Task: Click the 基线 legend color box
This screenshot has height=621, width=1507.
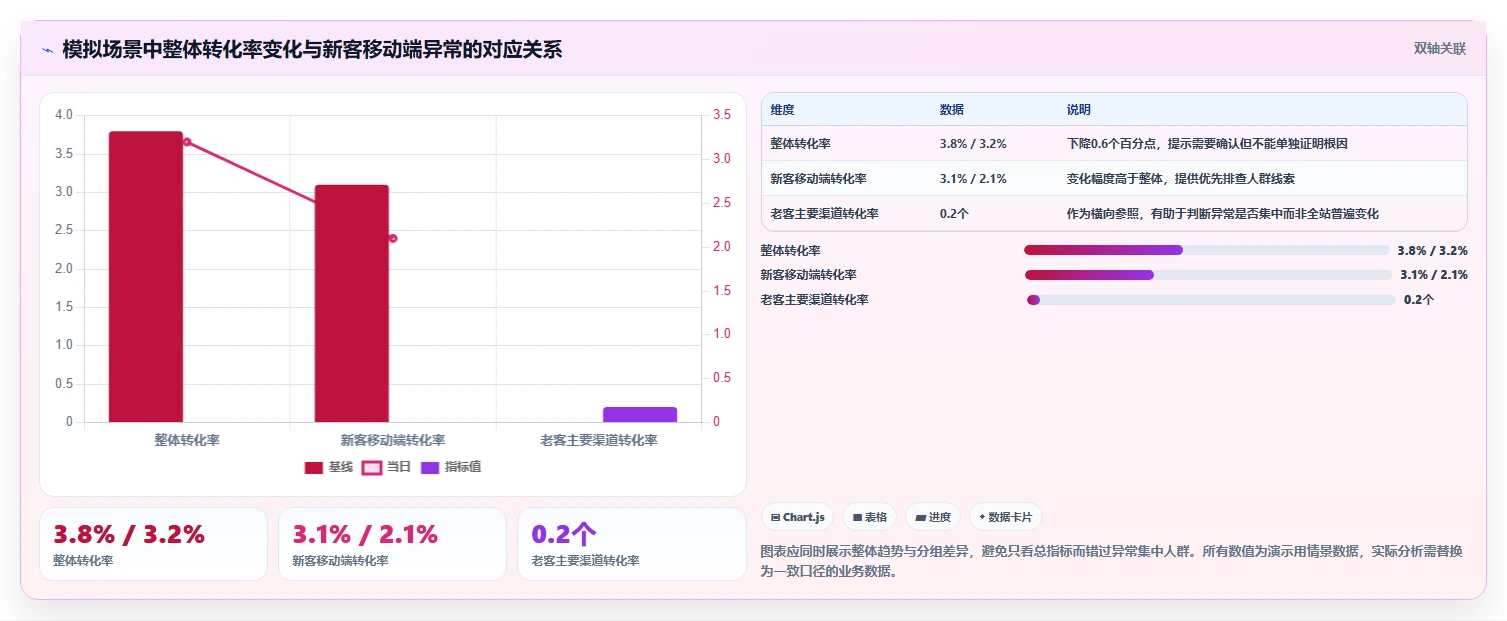Action: coord(314,467)
